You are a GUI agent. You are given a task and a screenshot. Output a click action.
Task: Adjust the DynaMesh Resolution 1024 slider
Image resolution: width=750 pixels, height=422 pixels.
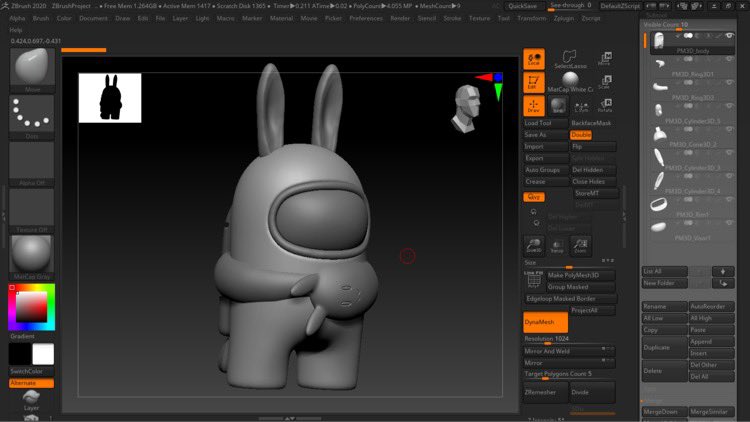[x=569, y=339]
